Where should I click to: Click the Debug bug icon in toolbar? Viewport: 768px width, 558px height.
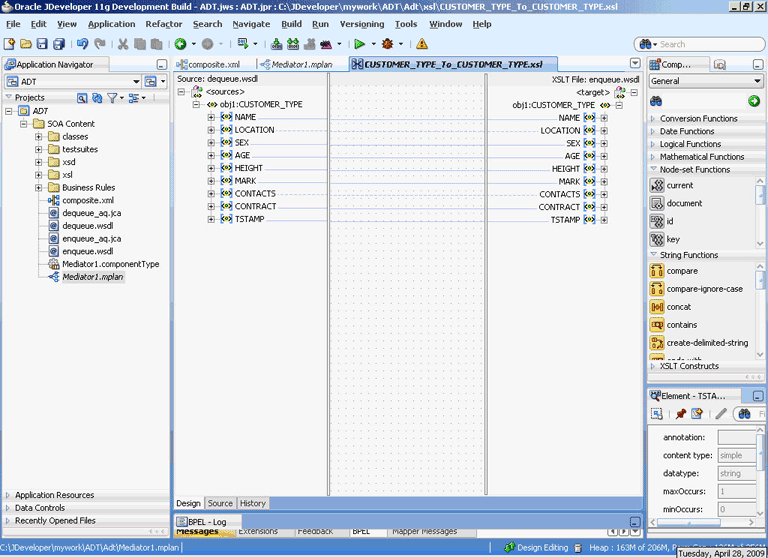[x=388, y=44]
